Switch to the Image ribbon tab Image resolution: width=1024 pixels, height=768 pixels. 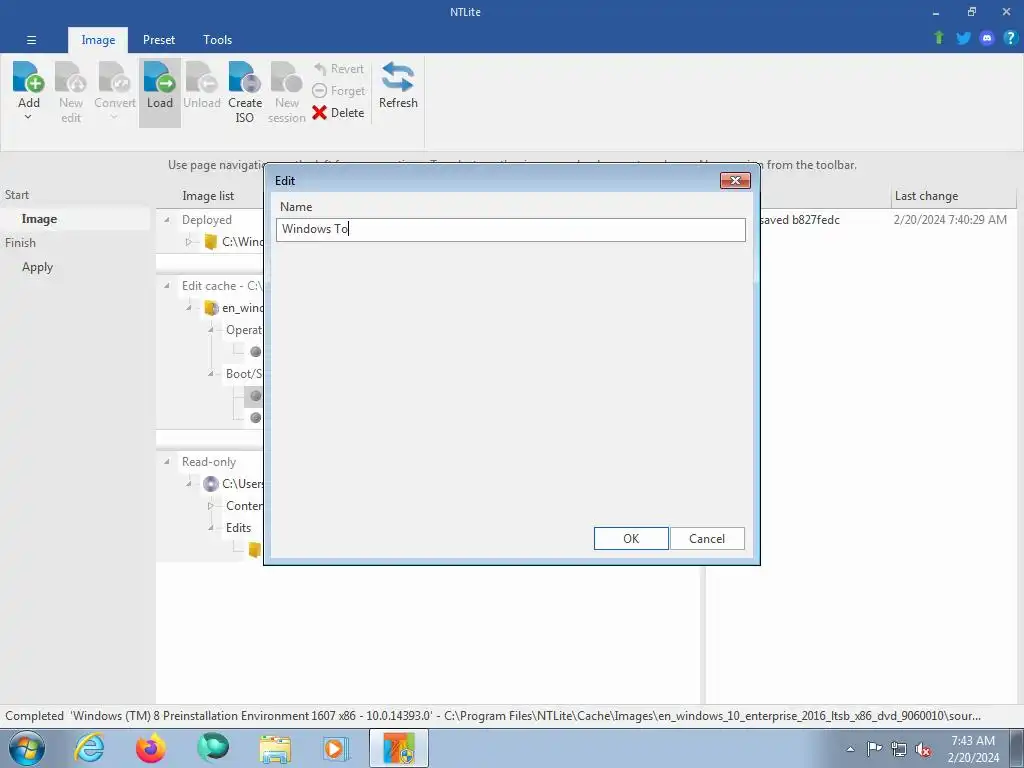tap(98, 40)
